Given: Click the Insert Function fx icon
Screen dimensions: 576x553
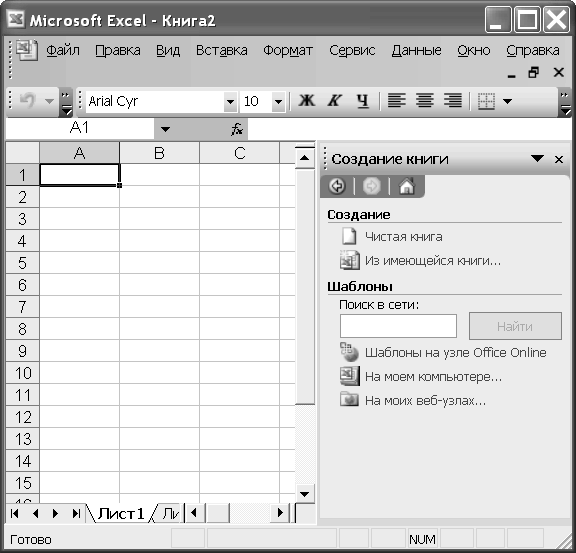Looking at the screenshot, I should click(237, 129).
